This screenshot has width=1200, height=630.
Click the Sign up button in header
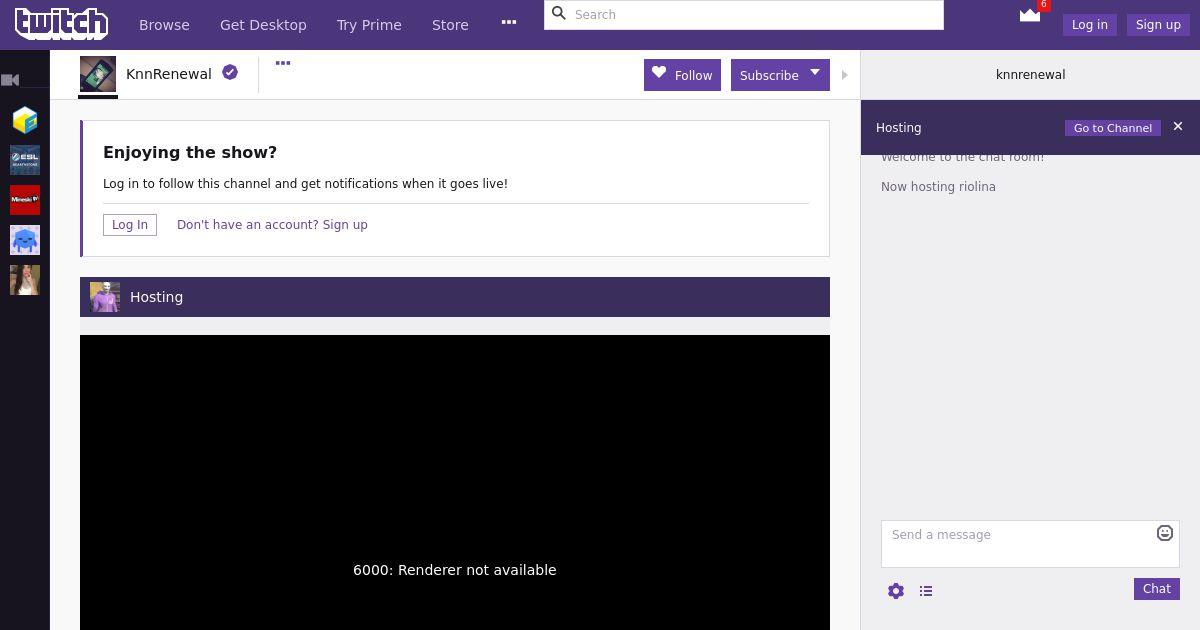(1158, 25)
